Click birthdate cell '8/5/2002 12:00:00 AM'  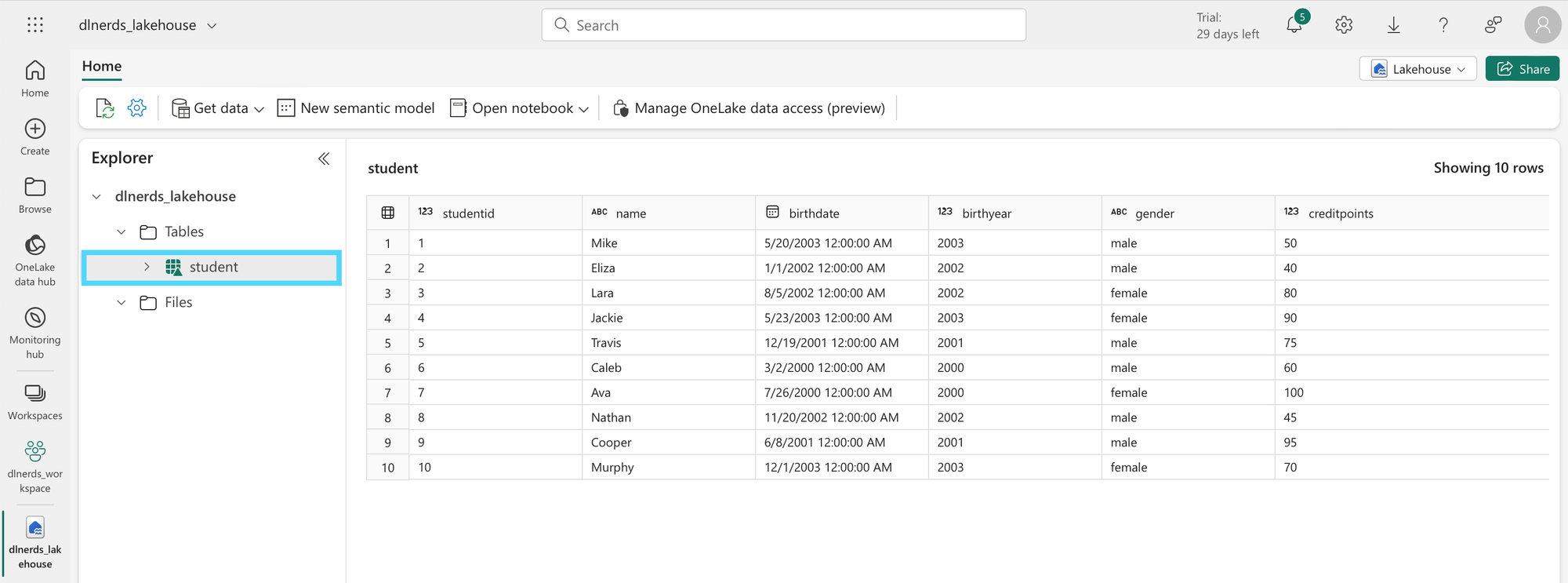[x=842, y=293]
